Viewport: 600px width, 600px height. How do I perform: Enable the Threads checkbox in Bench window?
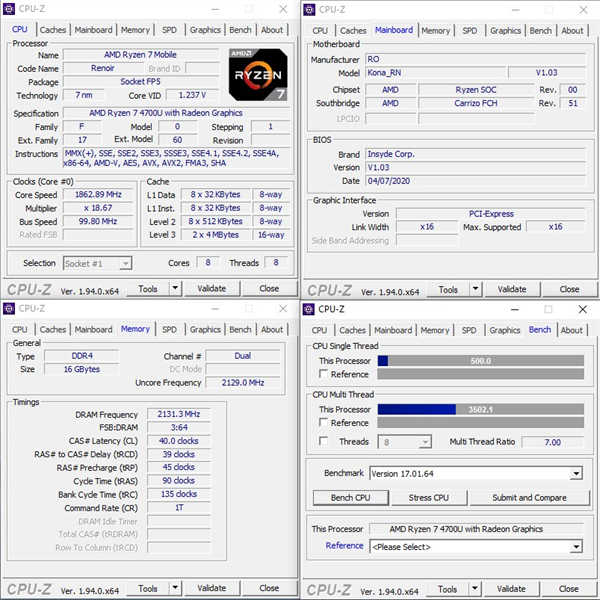pos(324,441)
